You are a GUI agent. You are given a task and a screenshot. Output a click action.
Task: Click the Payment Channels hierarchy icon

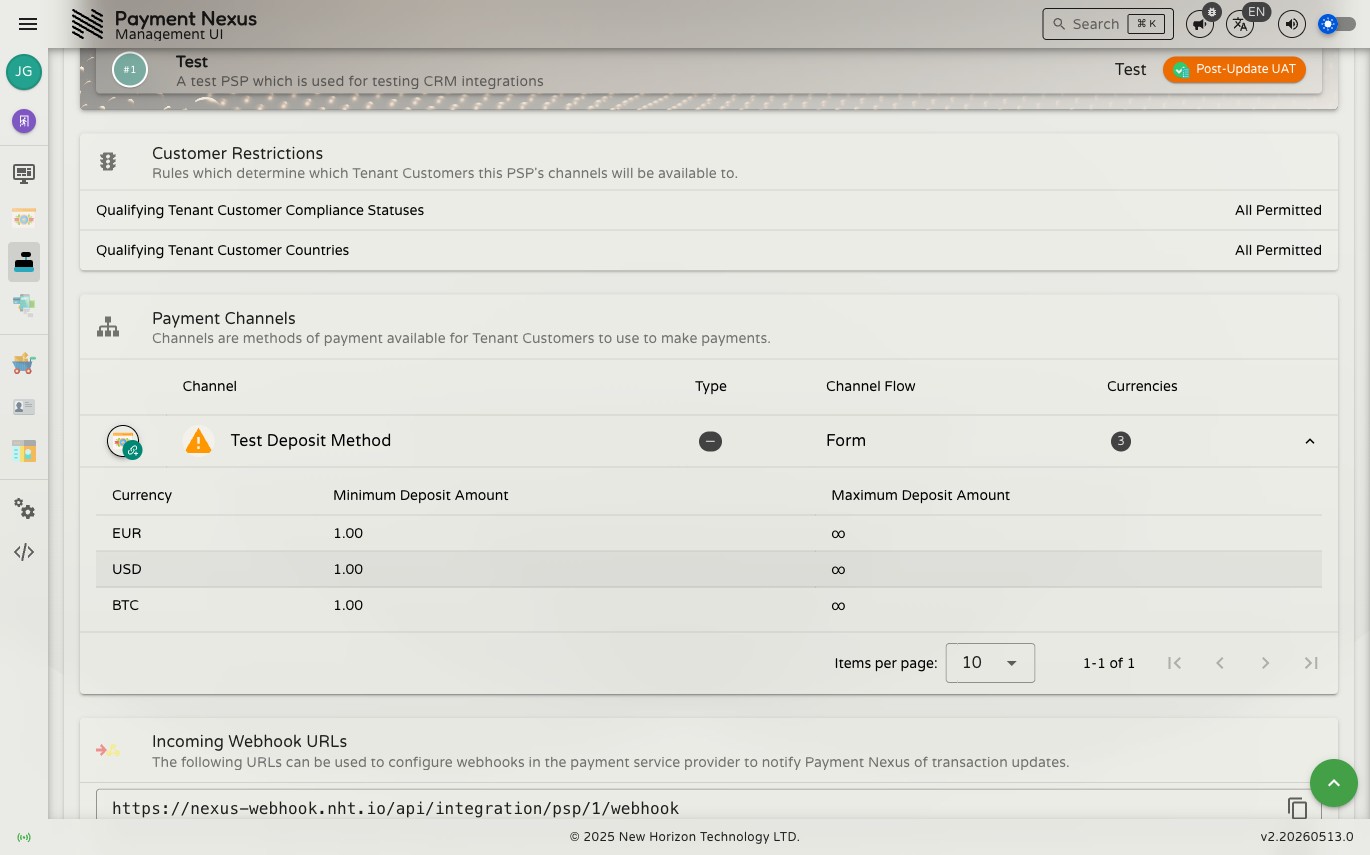click(x=108, y=327)
